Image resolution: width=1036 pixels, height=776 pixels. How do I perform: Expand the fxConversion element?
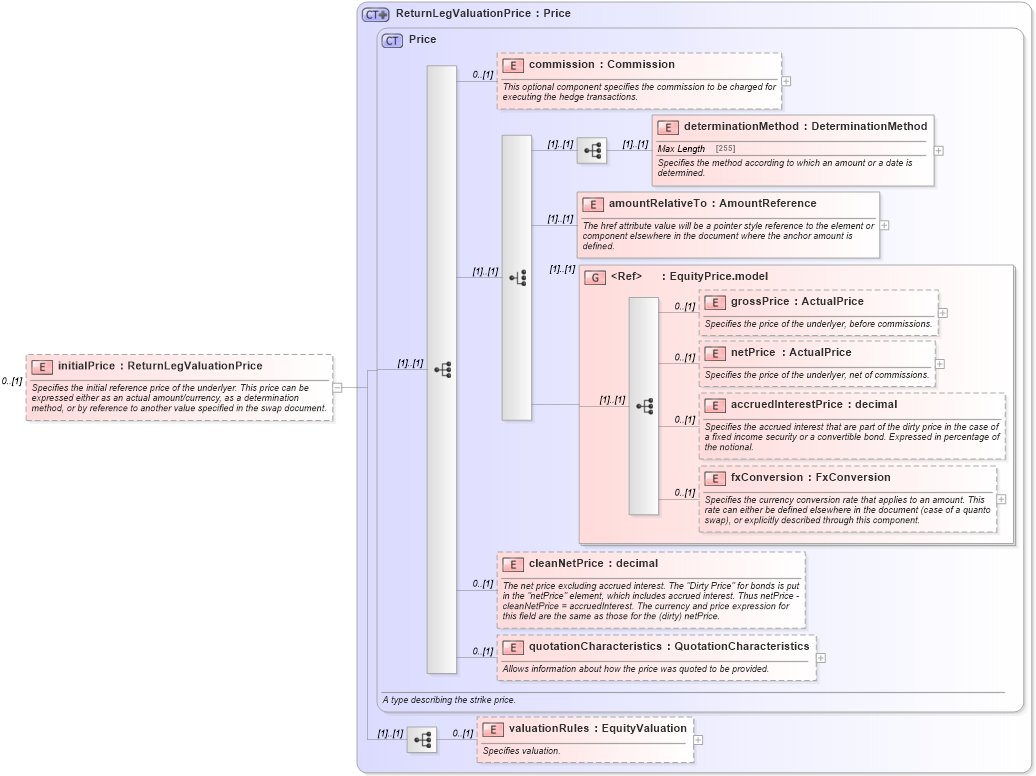pos(1001,499)
